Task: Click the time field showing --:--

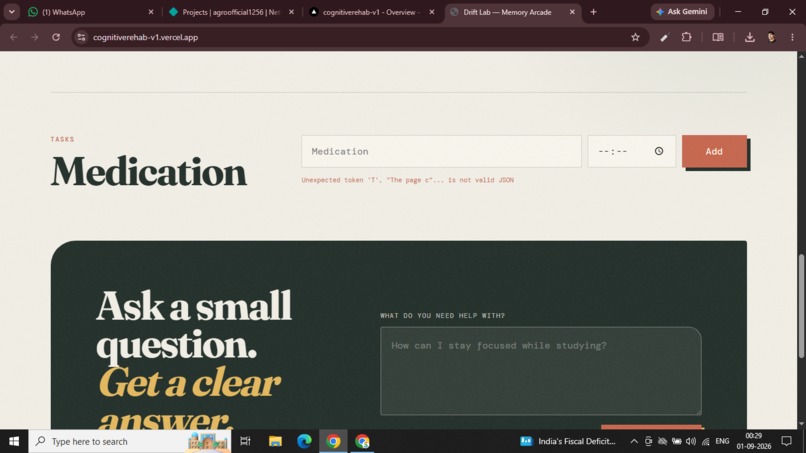Action: tap(631, 151)
